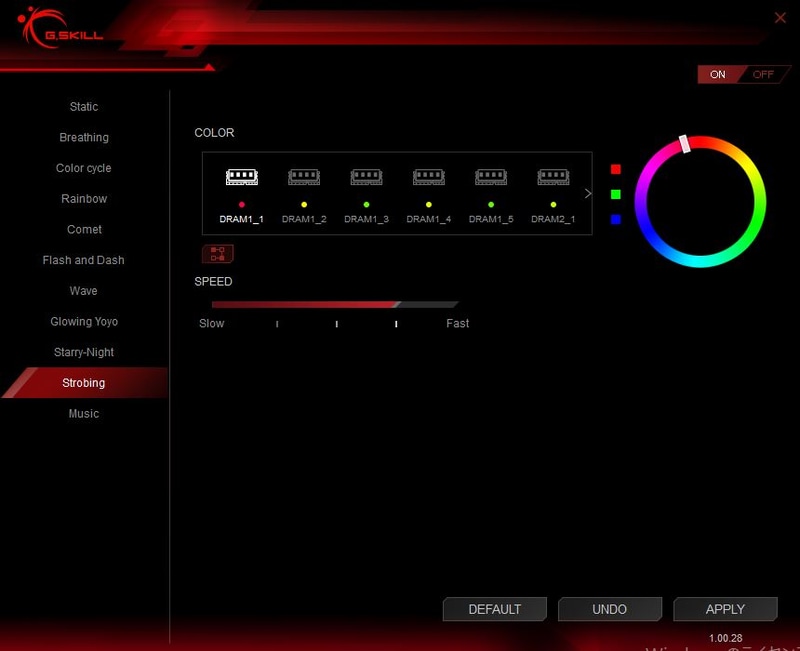Viewport: 800px width, 651px height.
Task: Select the DRAM1_1 memory module icon
Action: (242, 177)
